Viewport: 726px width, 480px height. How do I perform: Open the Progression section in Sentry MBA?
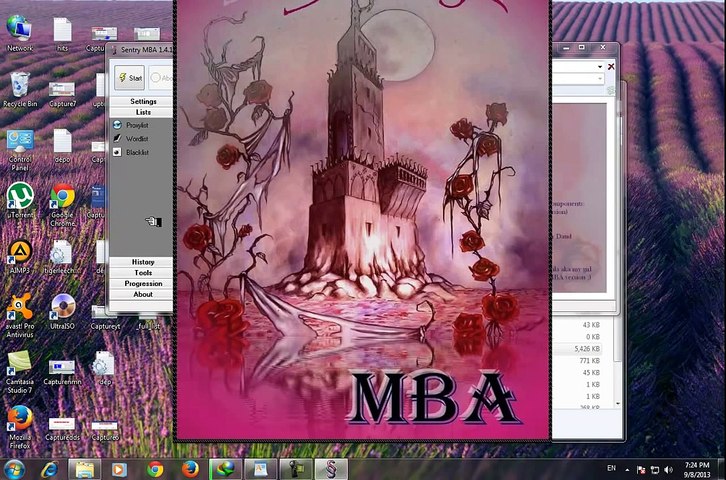141,283
